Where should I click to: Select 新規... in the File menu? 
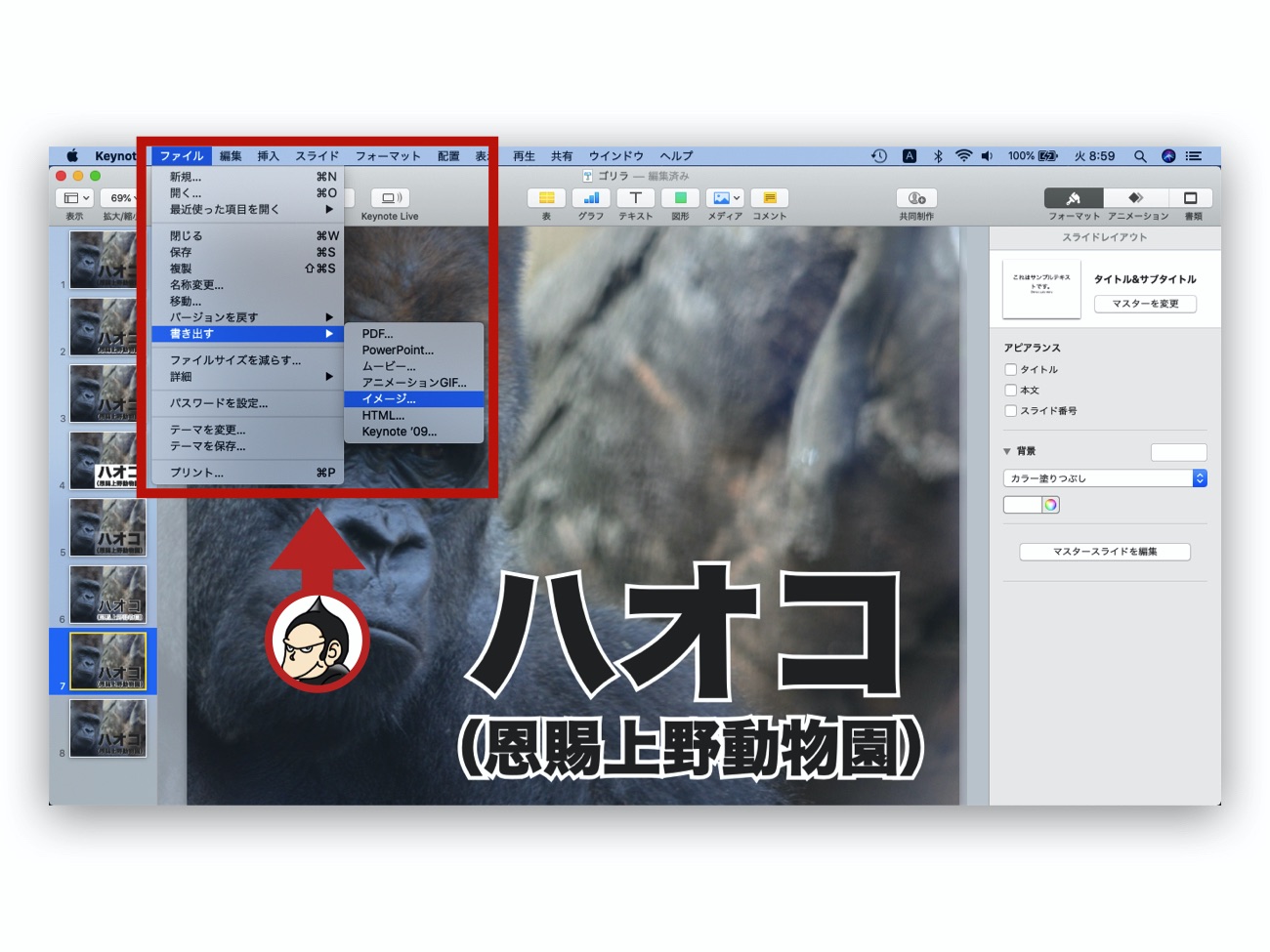[249, 177]
